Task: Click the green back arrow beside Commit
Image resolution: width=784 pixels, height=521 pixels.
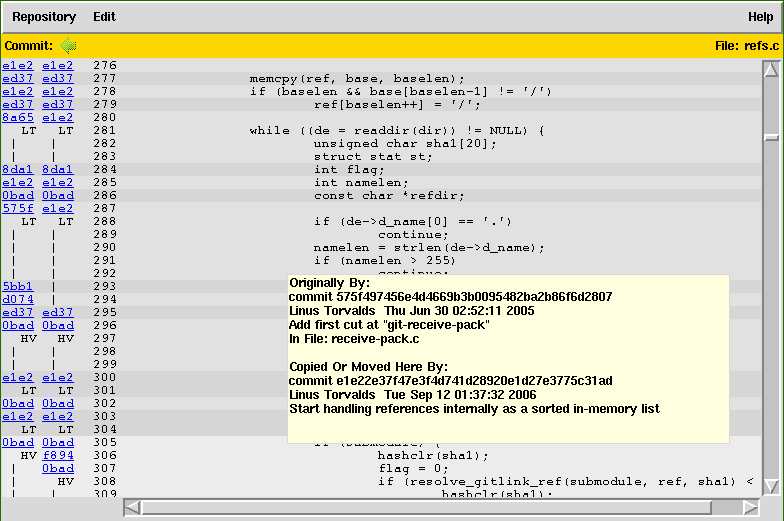Action: tap(68, 46)
